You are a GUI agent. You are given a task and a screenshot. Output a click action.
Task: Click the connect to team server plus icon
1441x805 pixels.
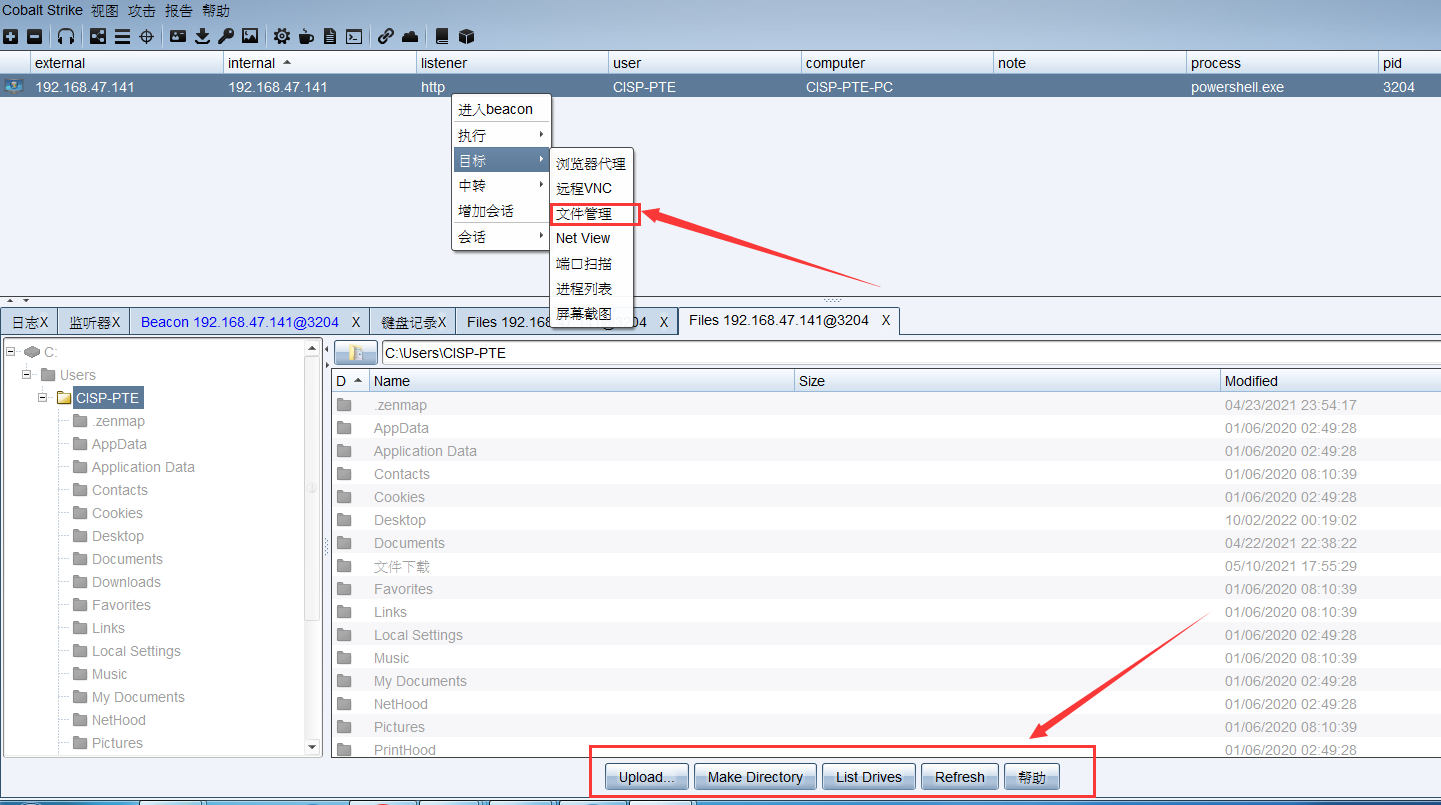pyautogui.click(x=10, y=36)
